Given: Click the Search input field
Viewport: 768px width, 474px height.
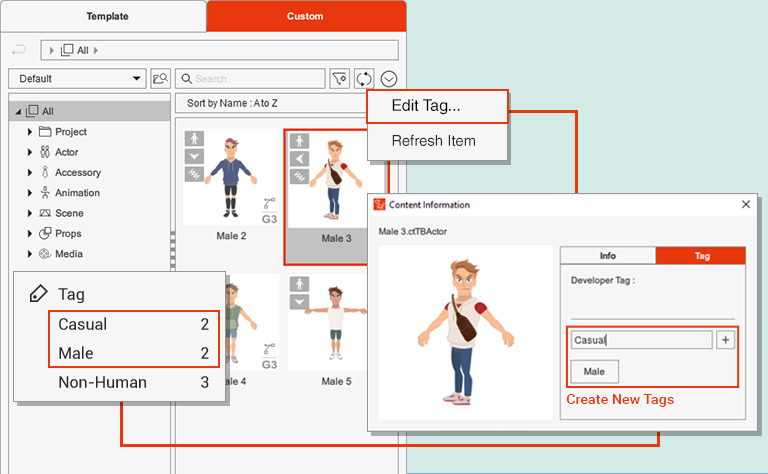Looking at the screenshot, I should (x=250, y=79).
